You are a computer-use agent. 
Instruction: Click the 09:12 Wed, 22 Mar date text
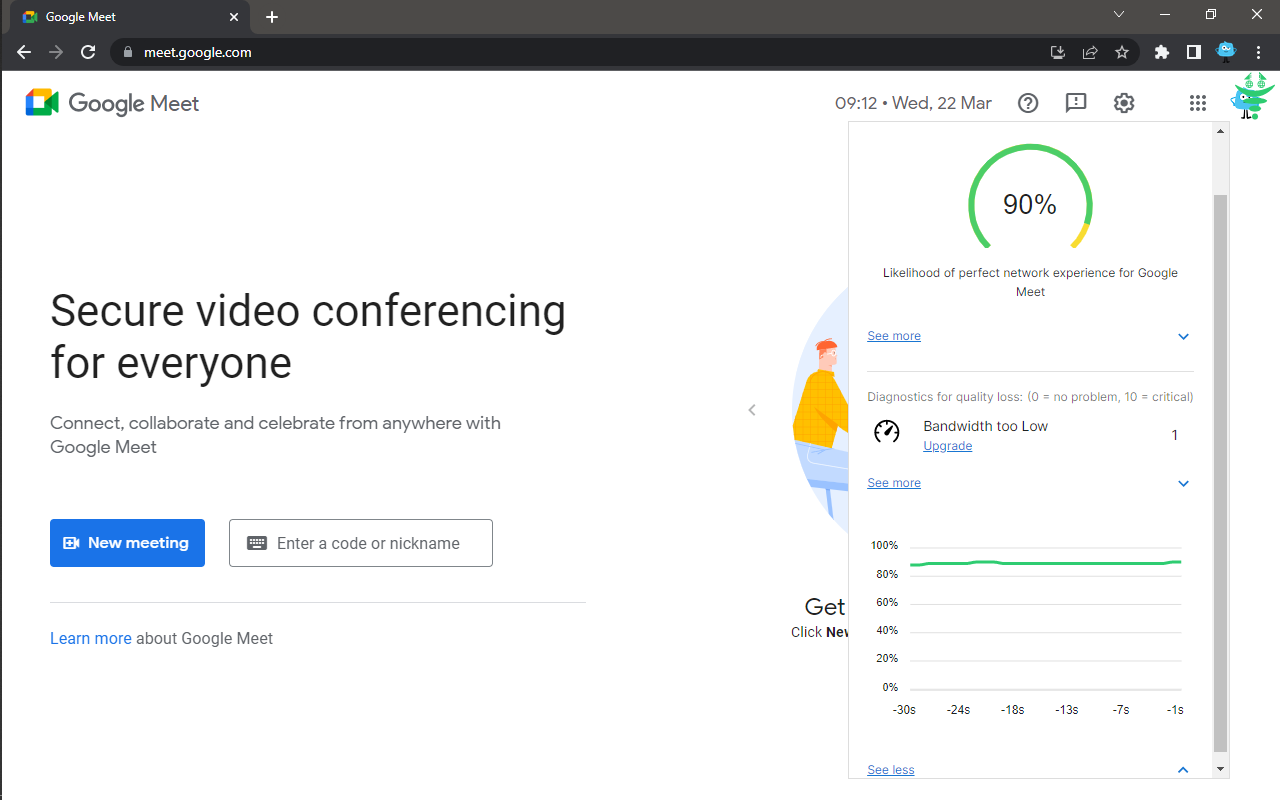click(913, 103)
